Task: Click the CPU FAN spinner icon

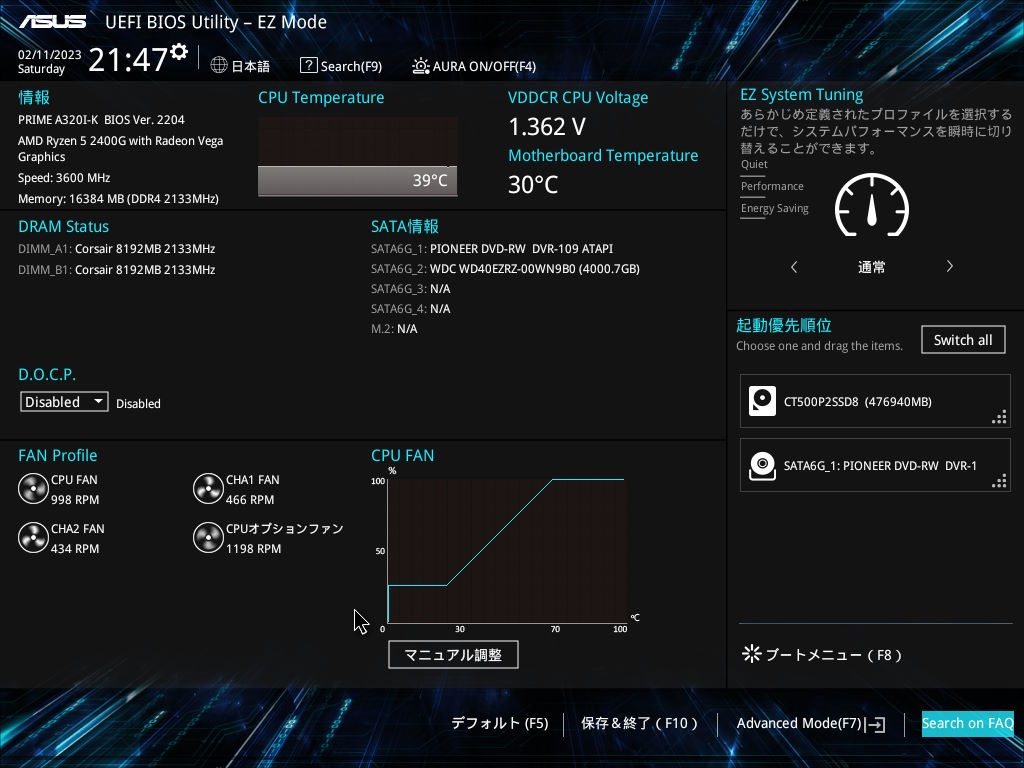Action: coord(33,489)
